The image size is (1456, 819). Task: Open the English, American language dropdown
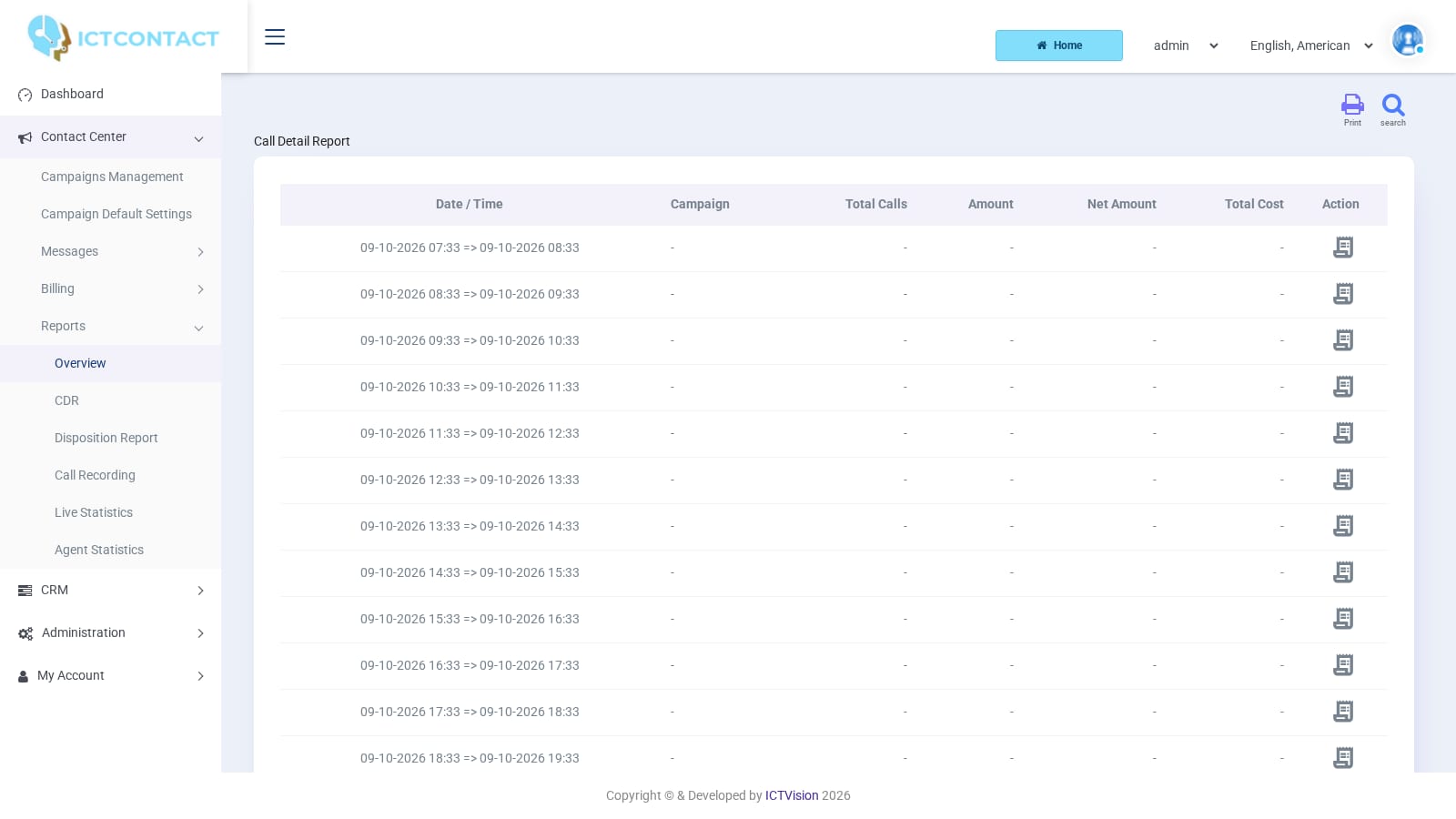click(x=1310, y=45)
